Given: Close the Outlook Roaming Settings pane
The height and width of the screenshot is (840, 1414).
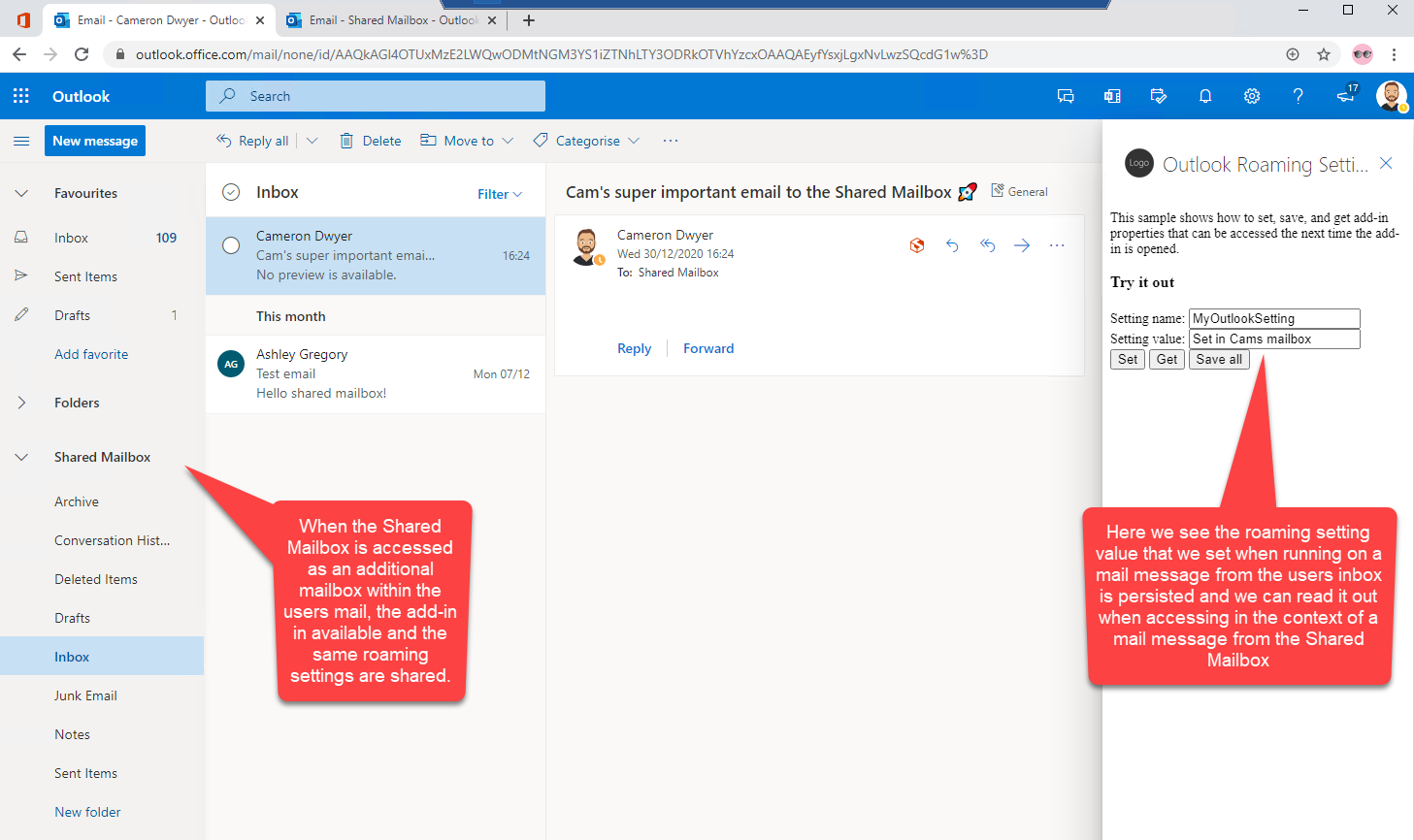Looking at the screenshot, I should tap(1386, 163).
